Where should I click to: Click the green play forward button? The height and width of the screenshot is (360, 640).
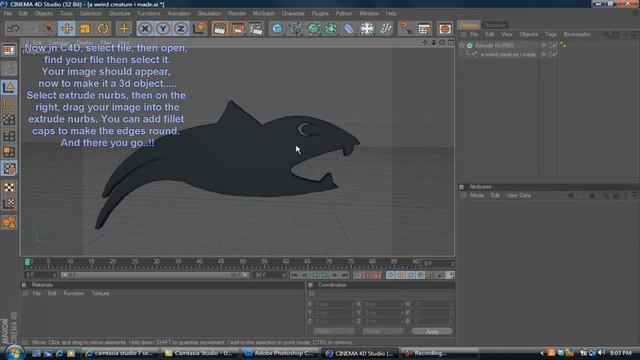click(x=324, y=276)
